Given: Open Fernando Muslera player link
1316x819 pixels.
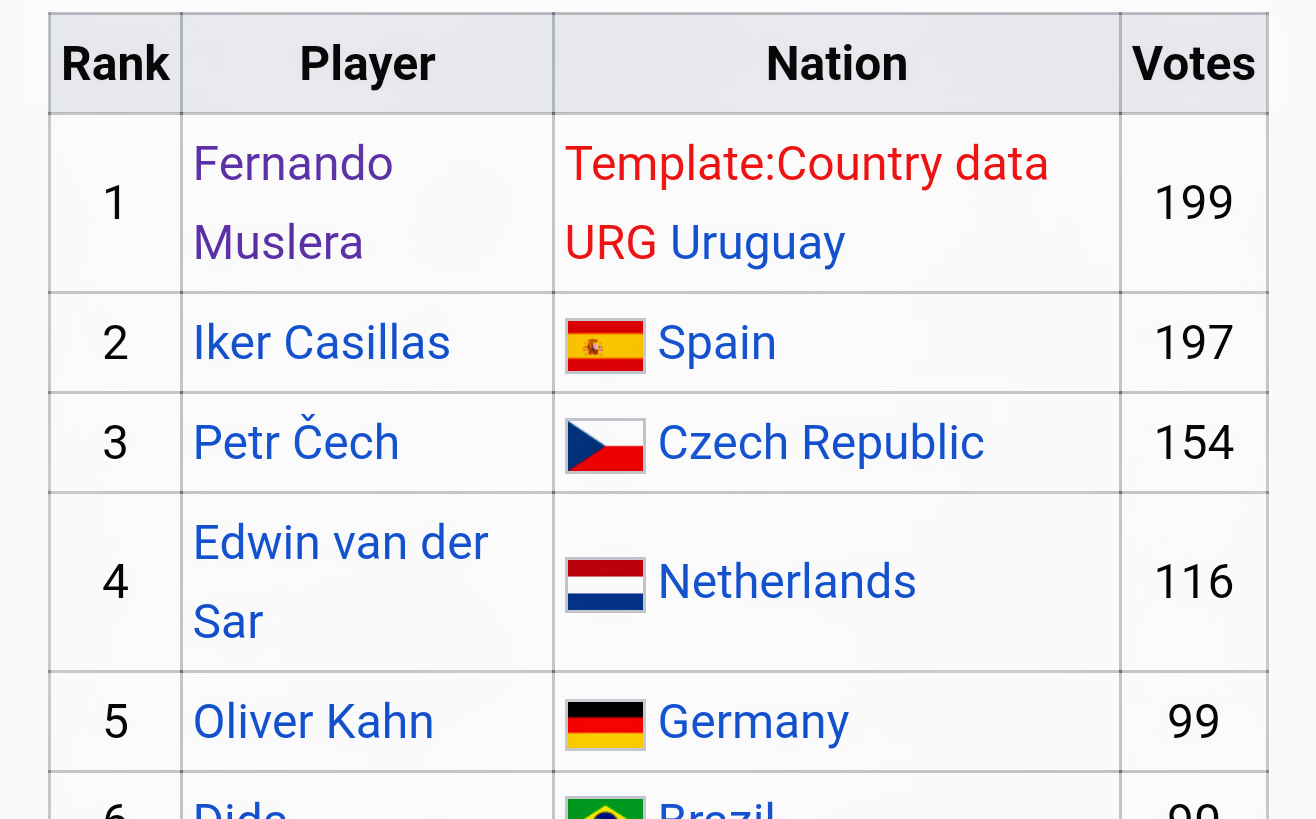Looking at the screenshot, I should [292, 203].
